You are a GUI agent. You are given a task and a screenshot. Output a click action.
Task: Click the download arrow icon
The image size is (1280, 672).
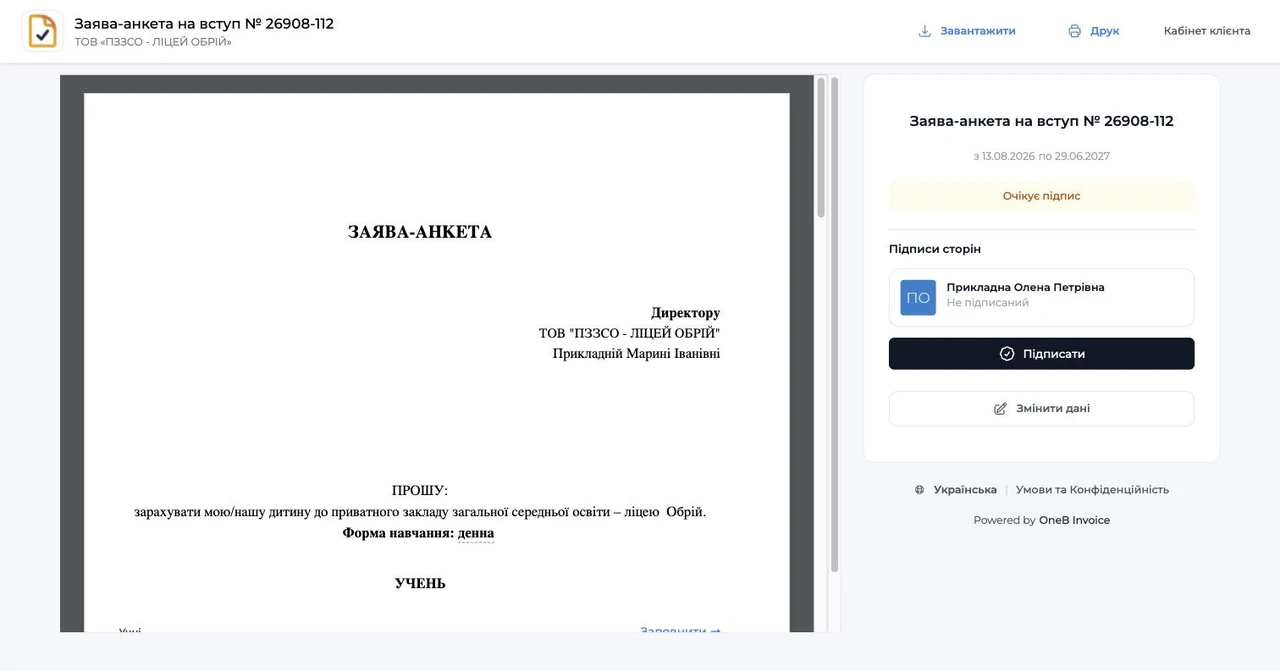click(925, 31)
